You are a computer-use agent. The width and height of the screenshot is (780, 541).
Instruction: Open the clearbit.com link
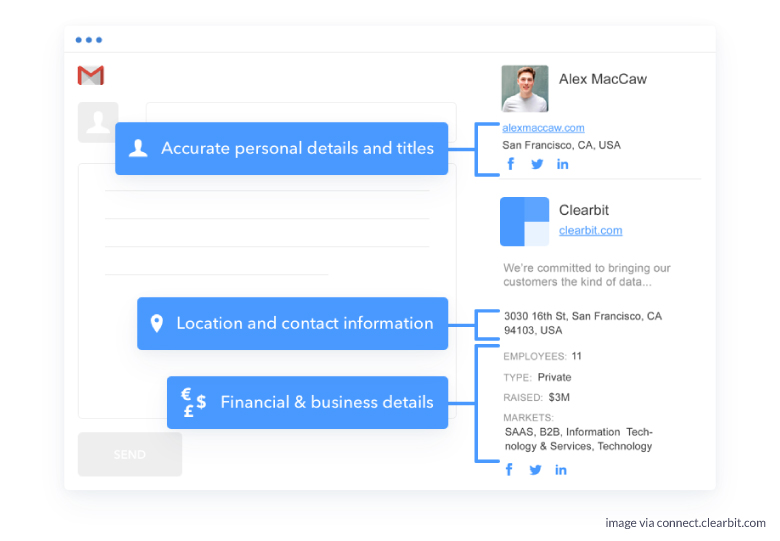click(x=590, y=230)
